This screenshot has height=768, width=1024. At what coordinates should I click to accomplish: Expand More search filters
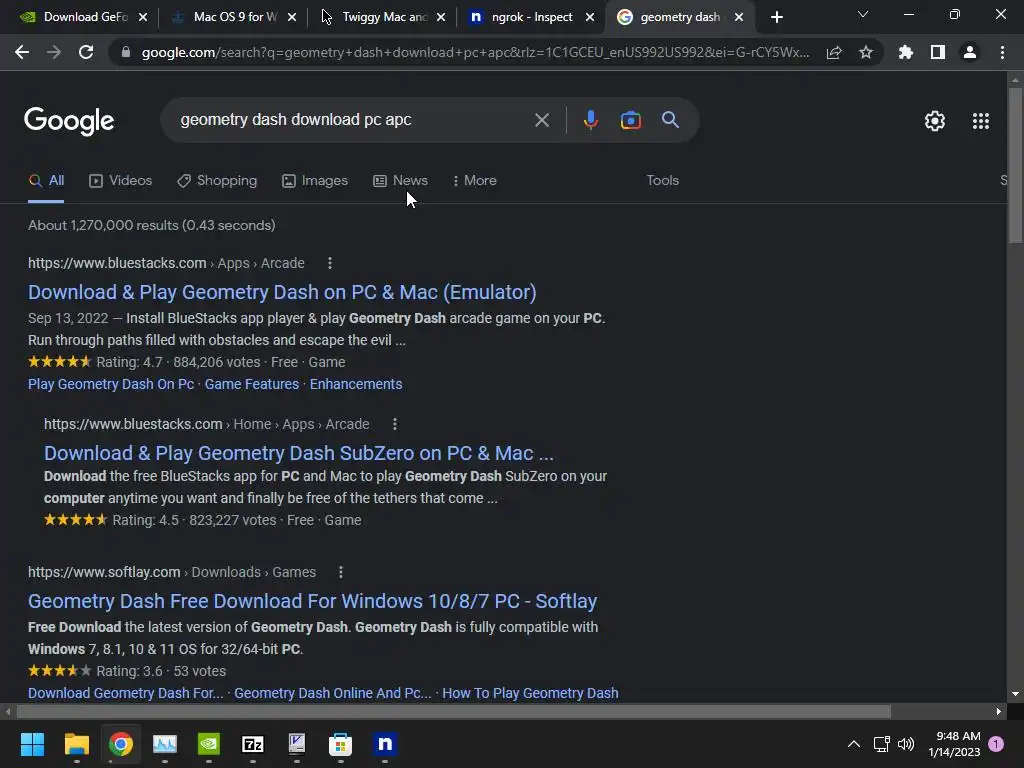coord(475,181)
